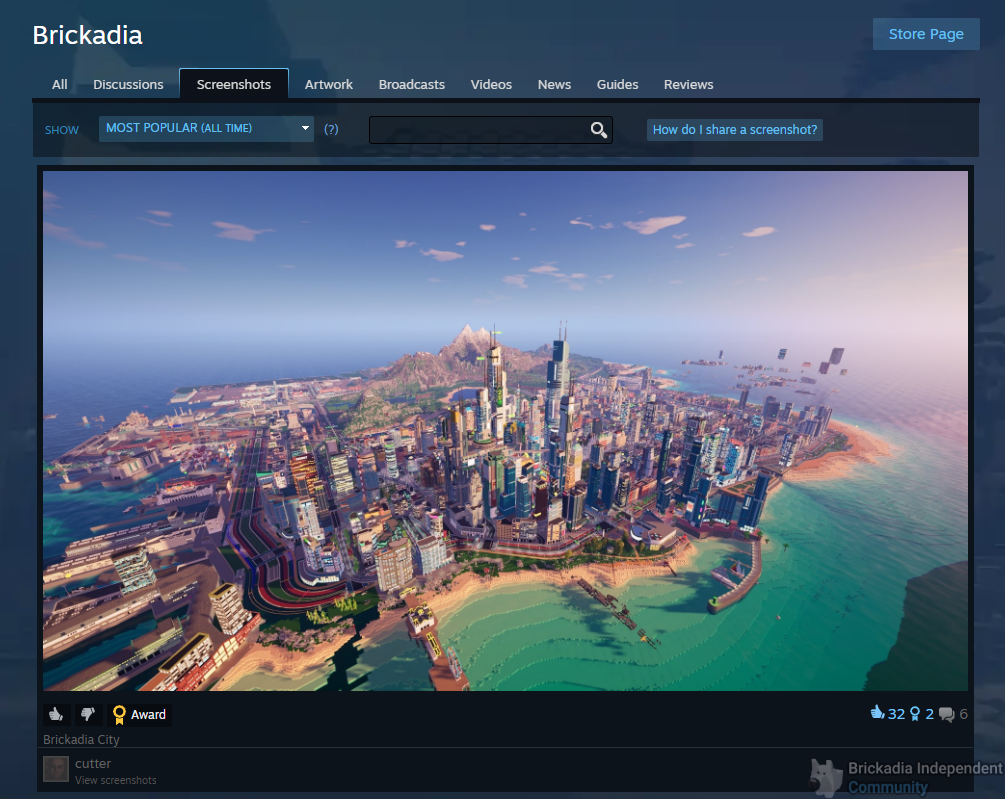
Task: Focus the screenshot search field
Action: pyautogui.click(x=478, y=130)
